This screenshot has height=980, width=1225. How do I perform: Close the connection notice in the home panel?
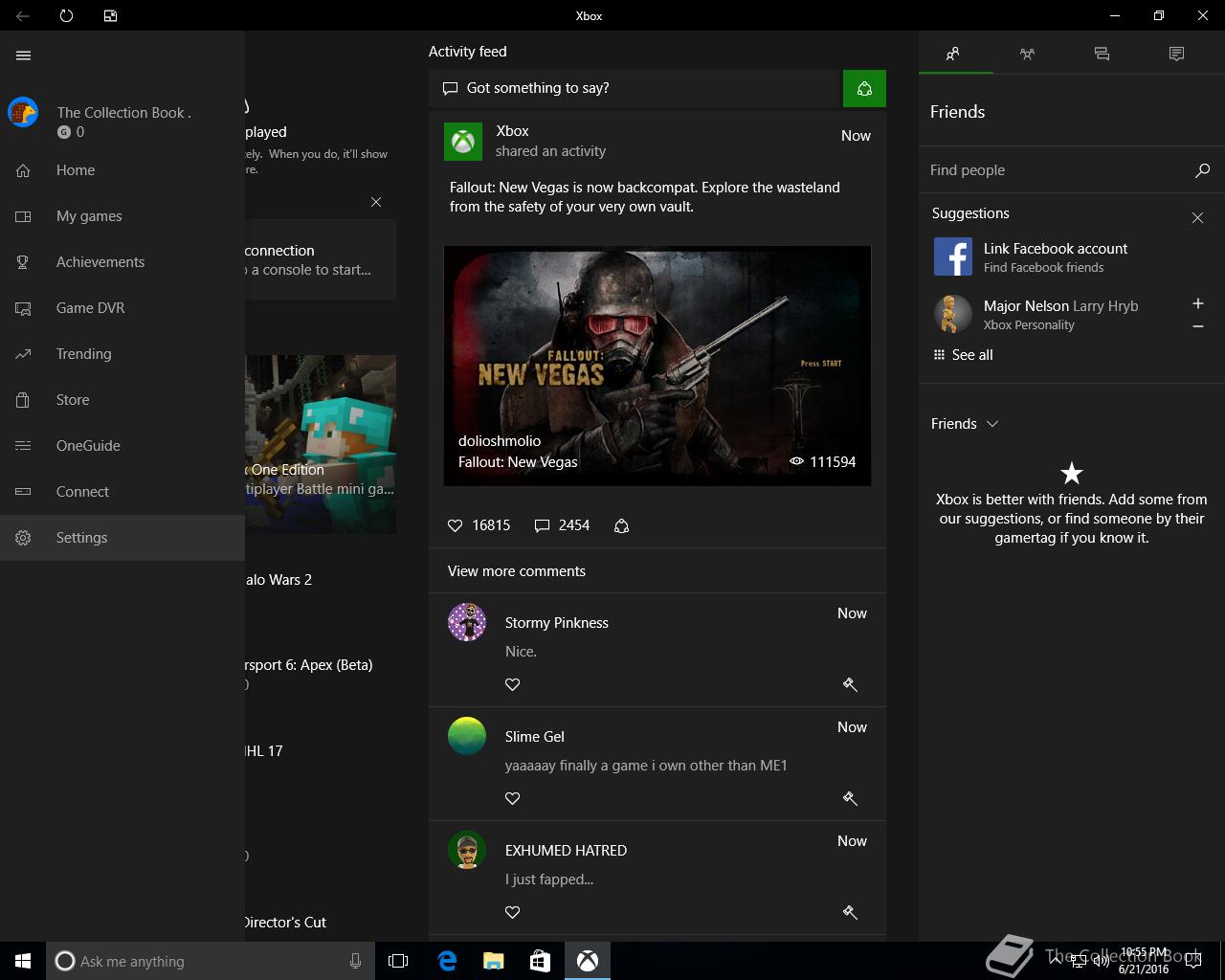pyautogui.click(x=376, y=202)
